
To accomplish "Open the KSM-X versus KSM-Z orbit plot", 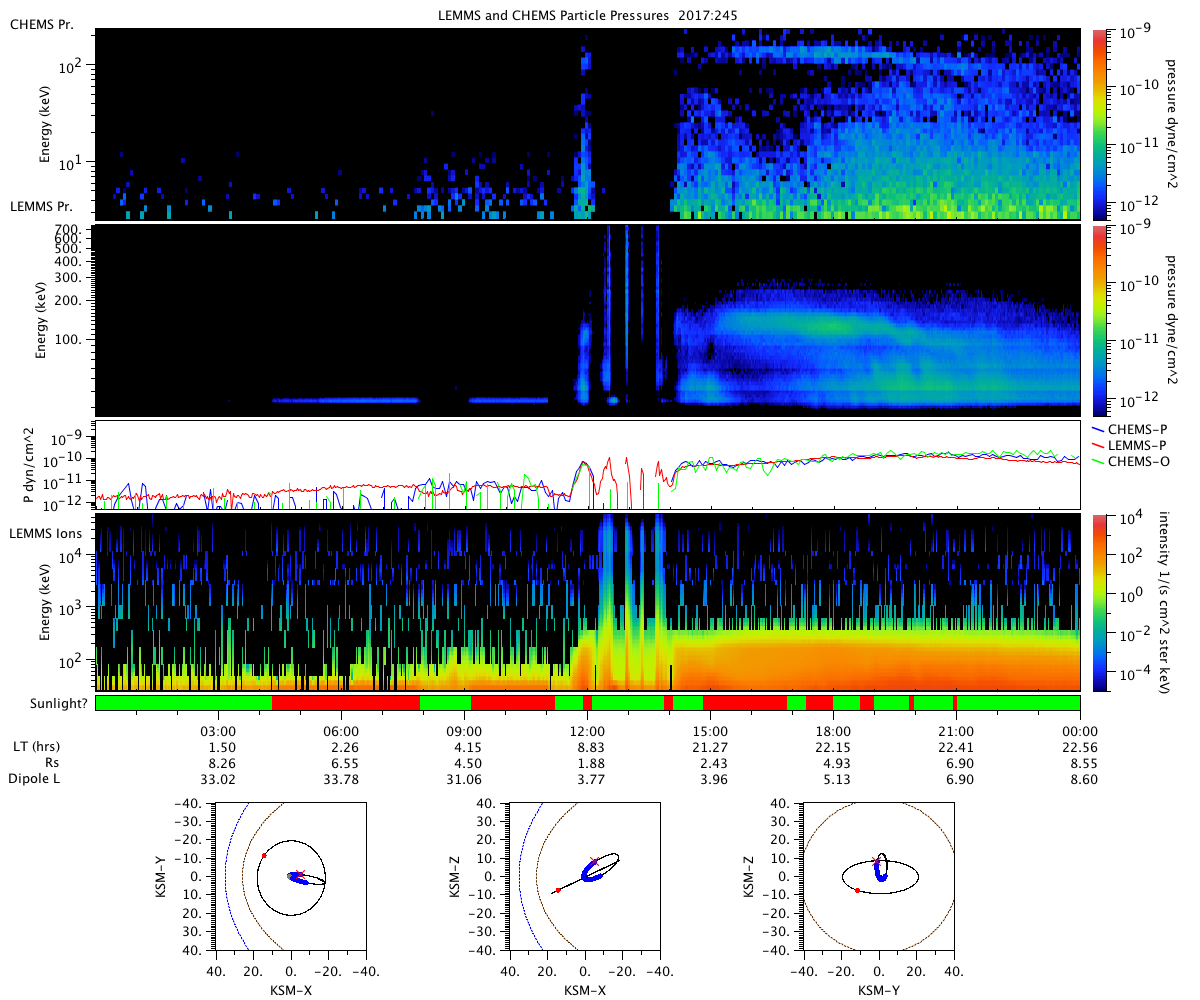I will tap(585, 877).
